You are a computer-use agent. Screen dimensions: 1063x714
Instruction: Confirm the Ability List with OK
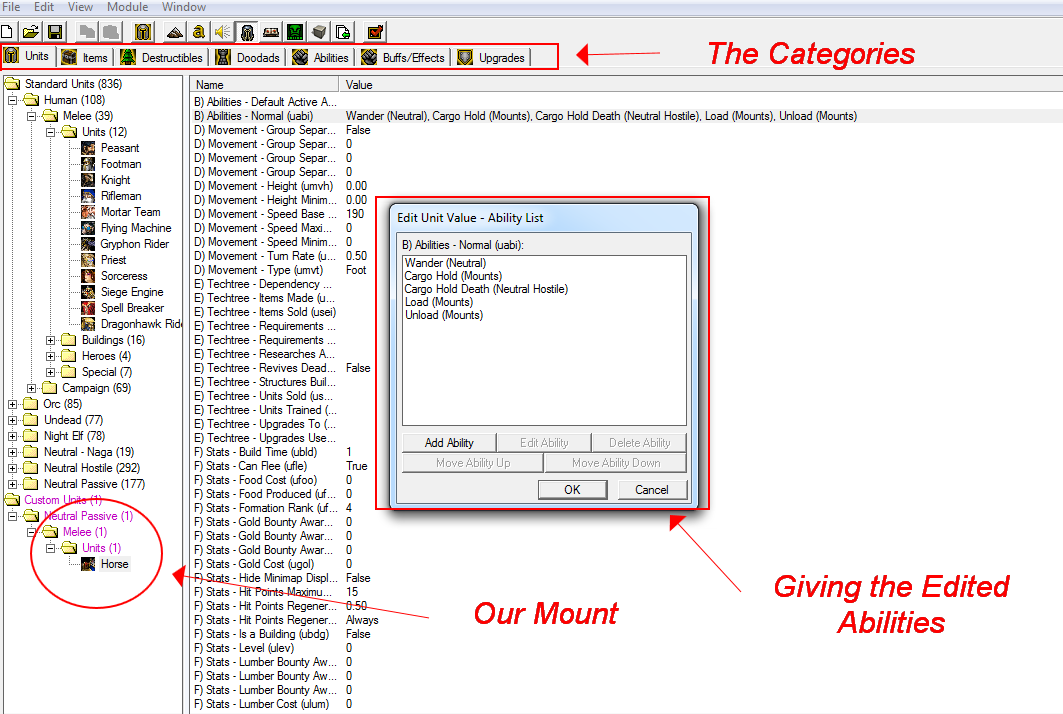tap(572, 490)
